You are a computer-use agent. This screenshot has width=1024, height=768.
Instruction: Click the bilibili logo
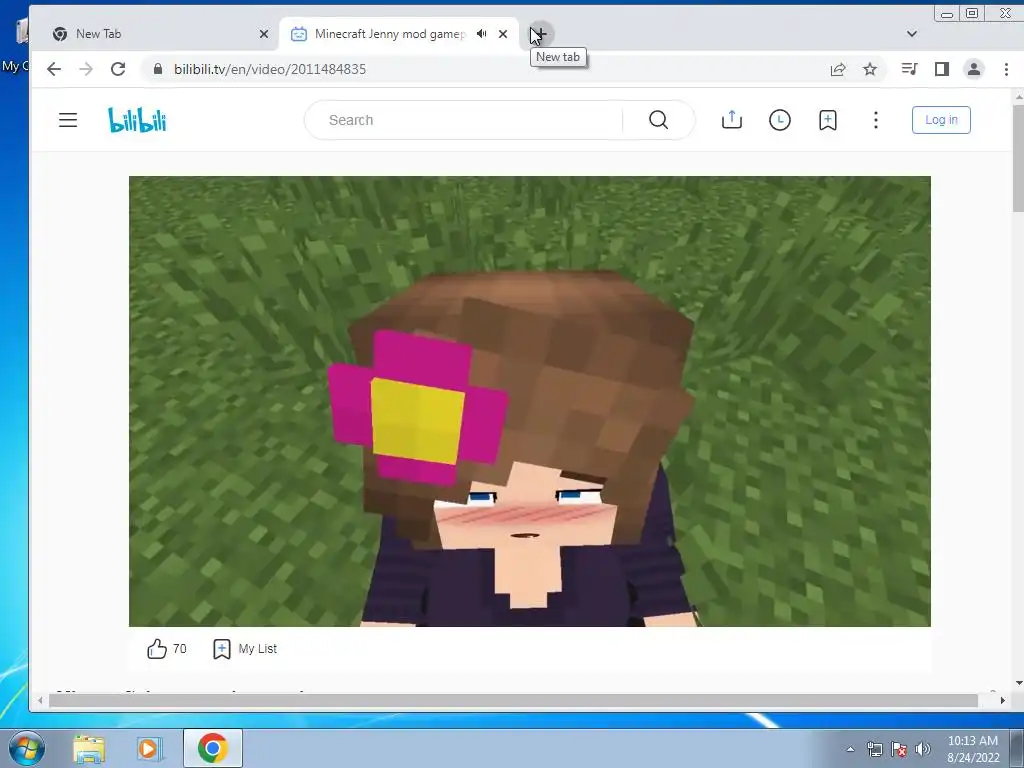(137, 120)
